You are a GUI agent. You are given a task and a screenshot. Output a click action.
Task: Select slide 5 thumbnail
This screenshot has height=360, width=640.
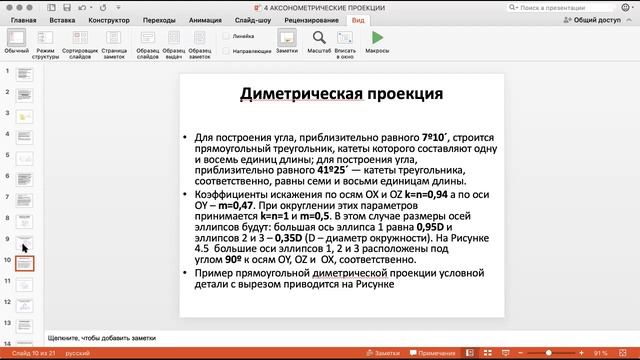pyautogui.click(x=24, y=158)
